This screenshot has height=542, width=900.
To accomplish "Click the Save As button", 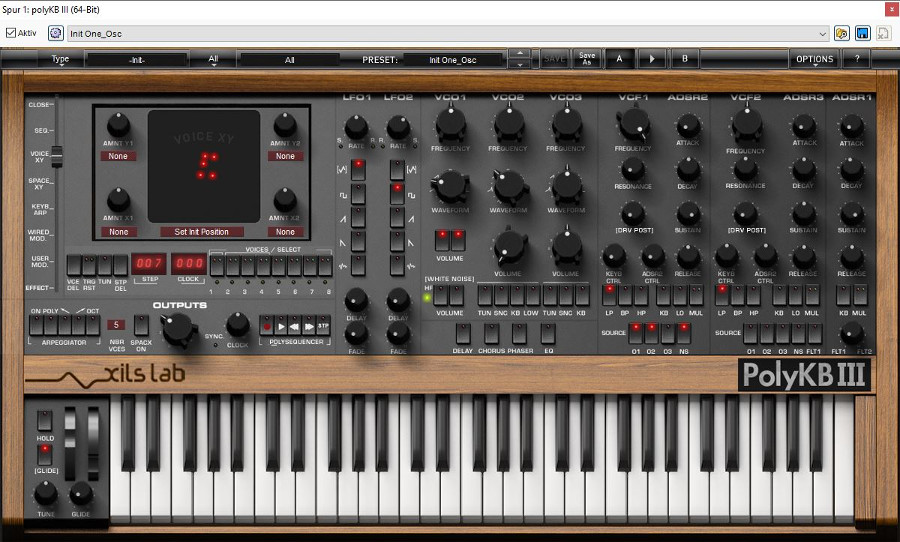I will tap(587, 59).
